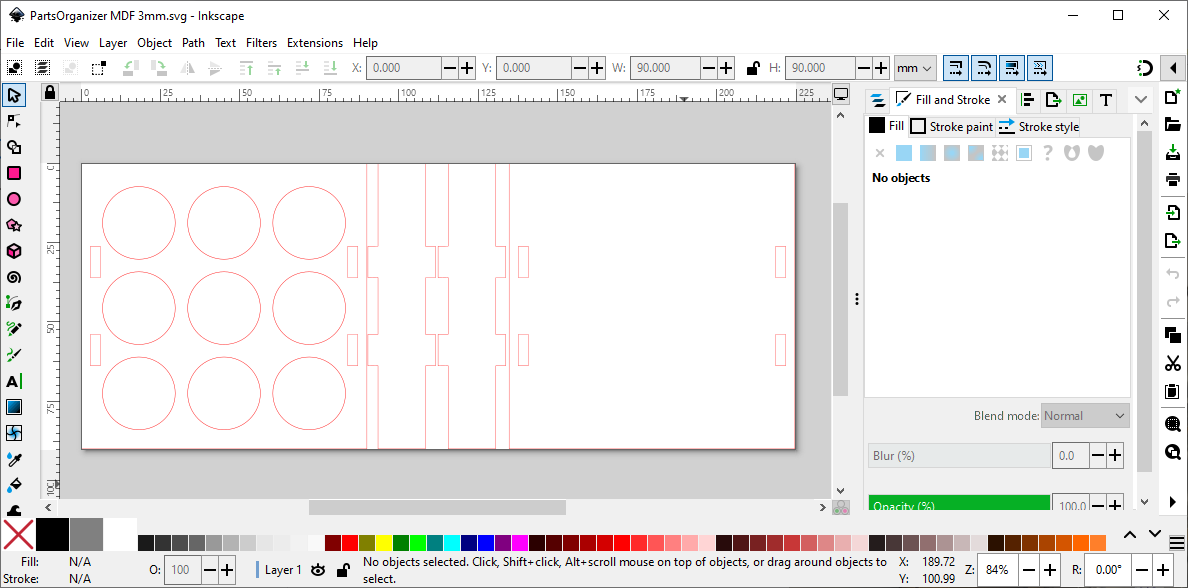The height and width of the screenshot is (588, 1188).
Task: Select the Gradient tool
Action: (x=14, y=407)
